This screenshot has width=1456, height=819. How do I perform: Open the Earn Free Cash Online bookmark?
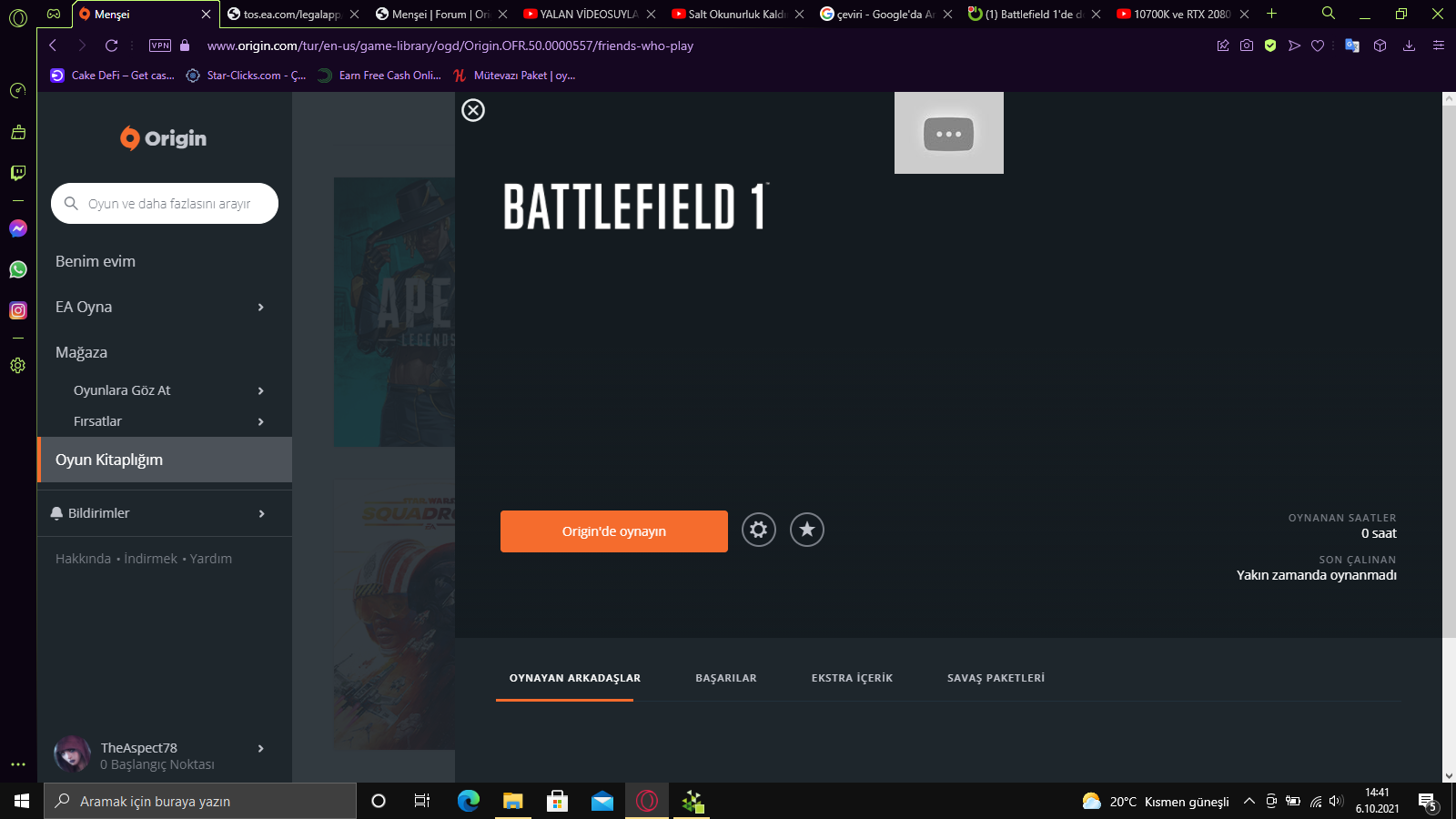coord(379,76)
